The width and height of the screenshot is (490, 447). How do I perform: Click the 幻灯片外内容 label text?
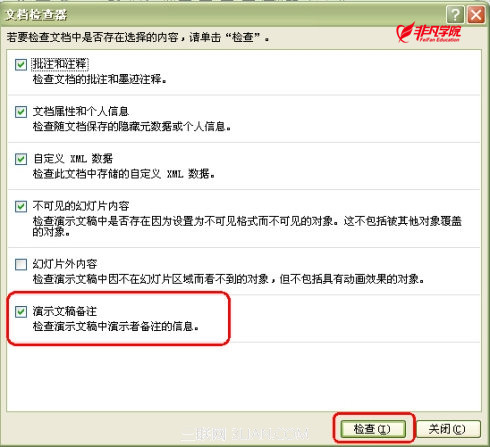[x=65, y=264]
